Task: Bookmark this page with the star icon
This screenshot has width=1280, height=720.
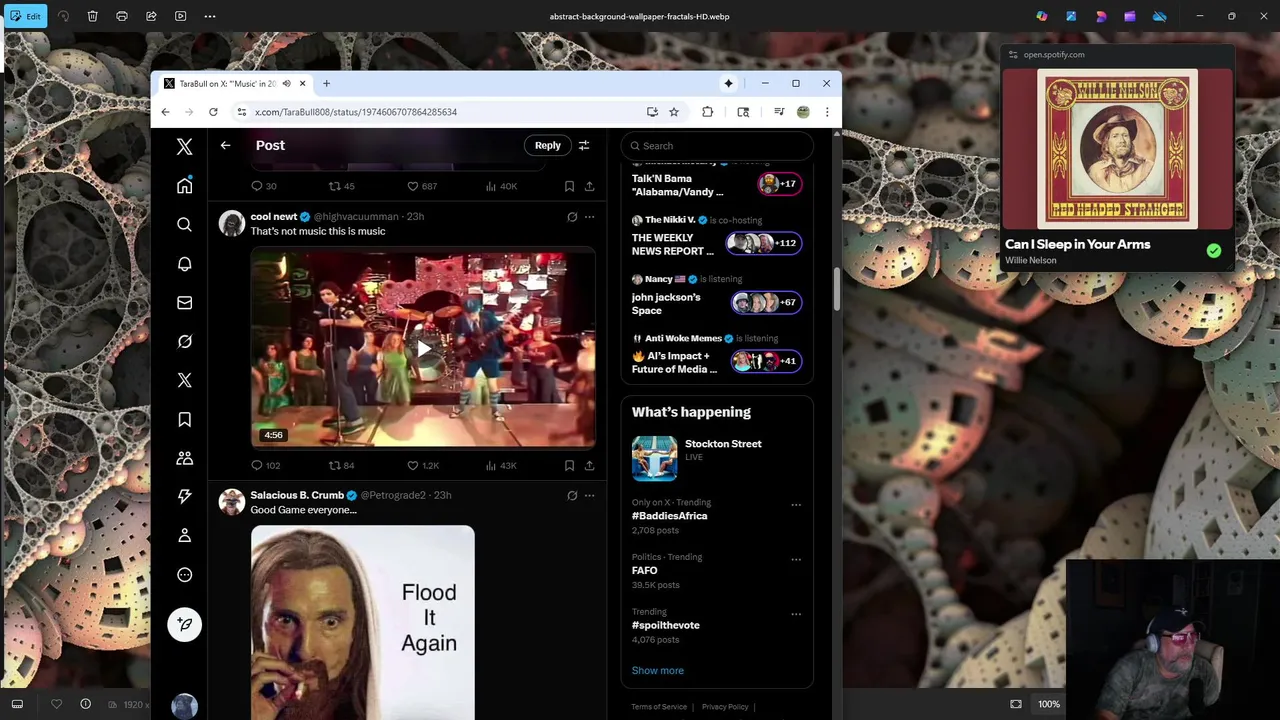Action: pos(674,112)
